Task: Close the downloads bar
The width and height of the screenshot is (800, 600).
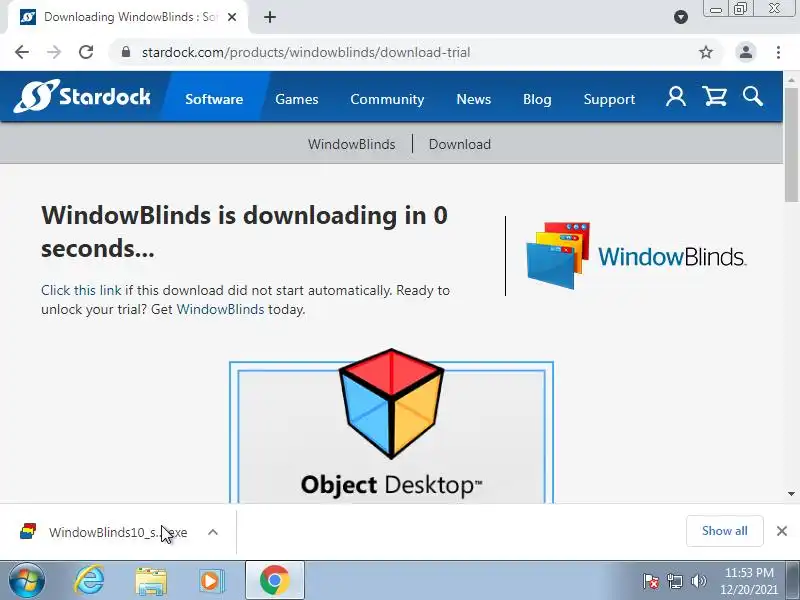Action: [782, 531]
